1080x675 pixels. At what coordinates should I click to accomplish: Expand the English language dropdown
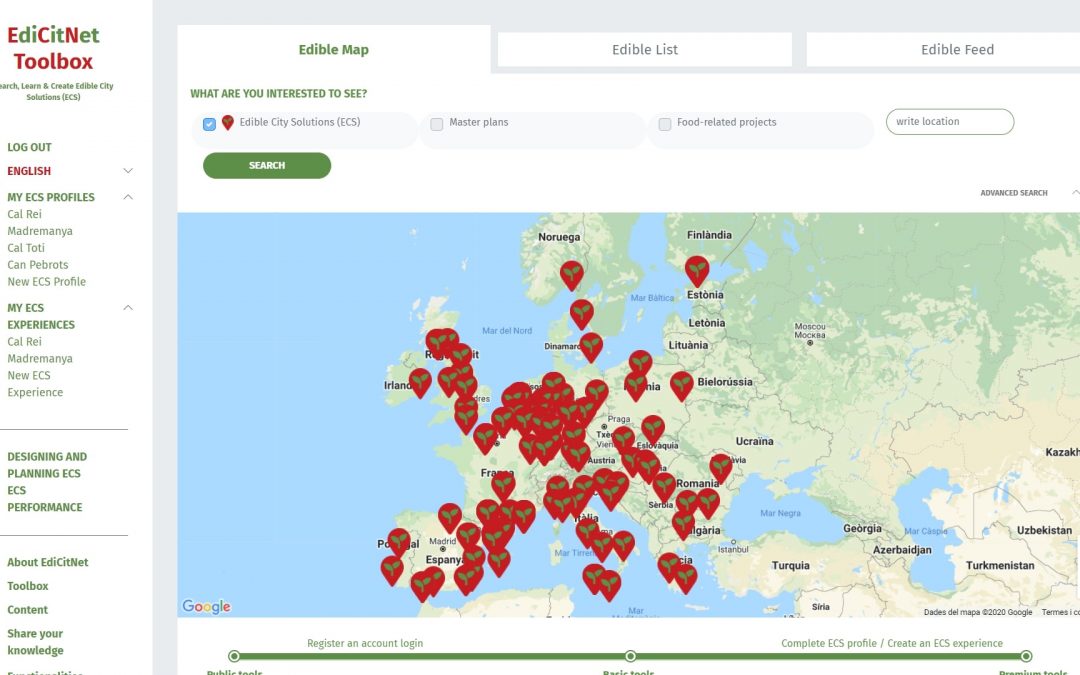[x=128, y=171]
